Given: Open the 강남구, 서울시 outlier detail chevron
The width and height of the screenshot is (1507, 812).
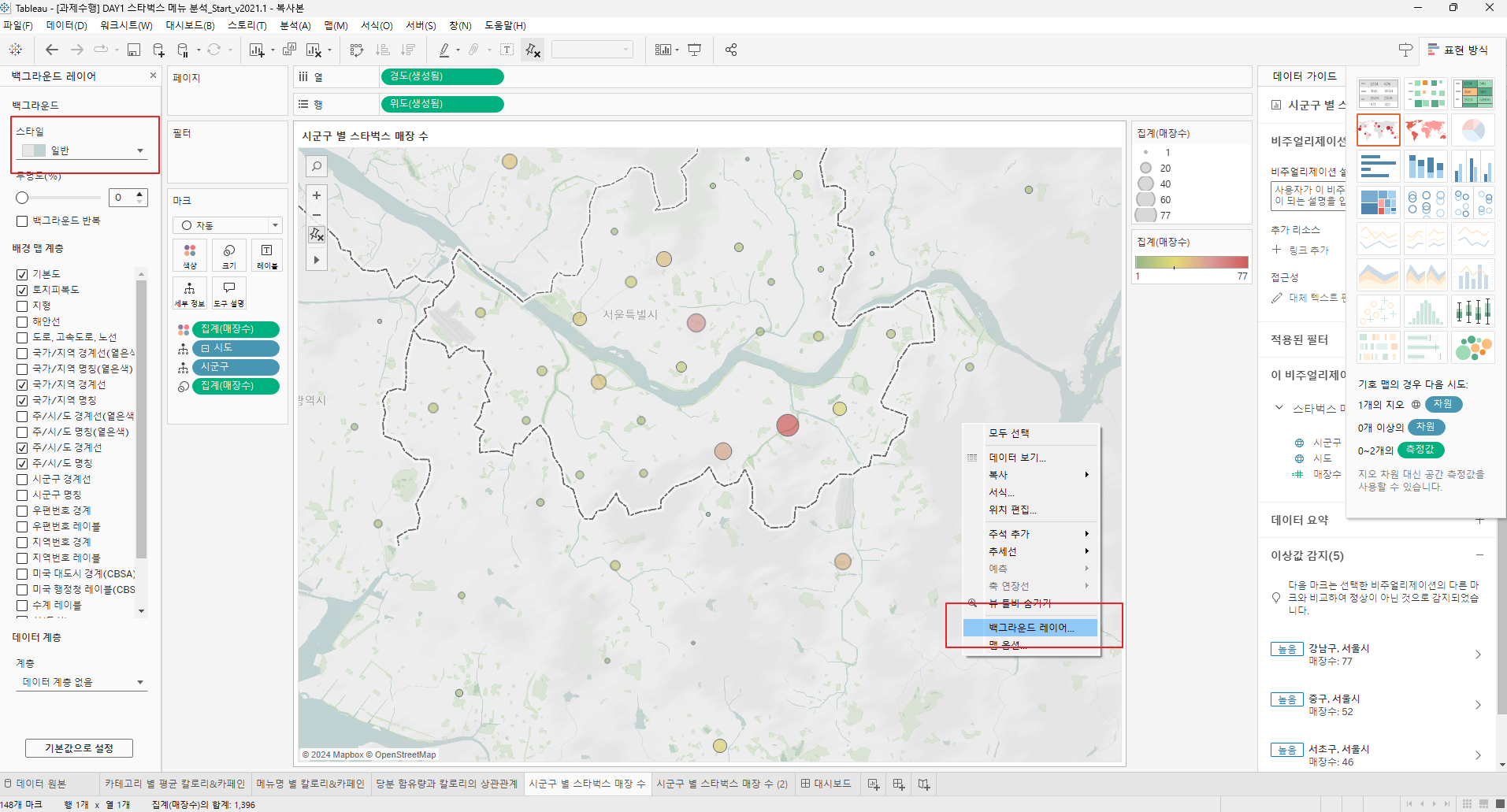Looking at the screenshot, I should (1478, 654).
